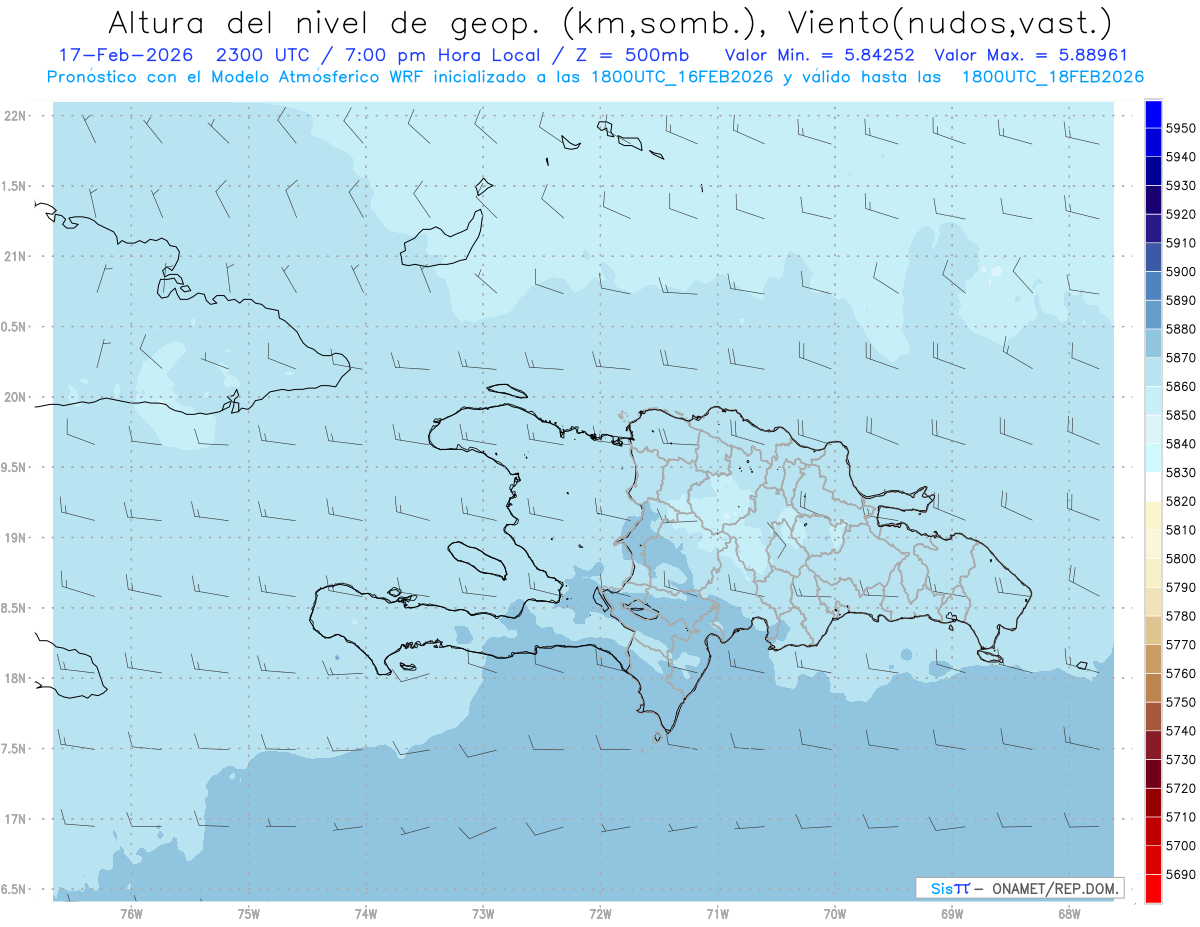Click the '1800UTC_18FEB2026' valid-until time text
The width and height of the screenshot is (1200, 927).
[x=1052, y=76]
